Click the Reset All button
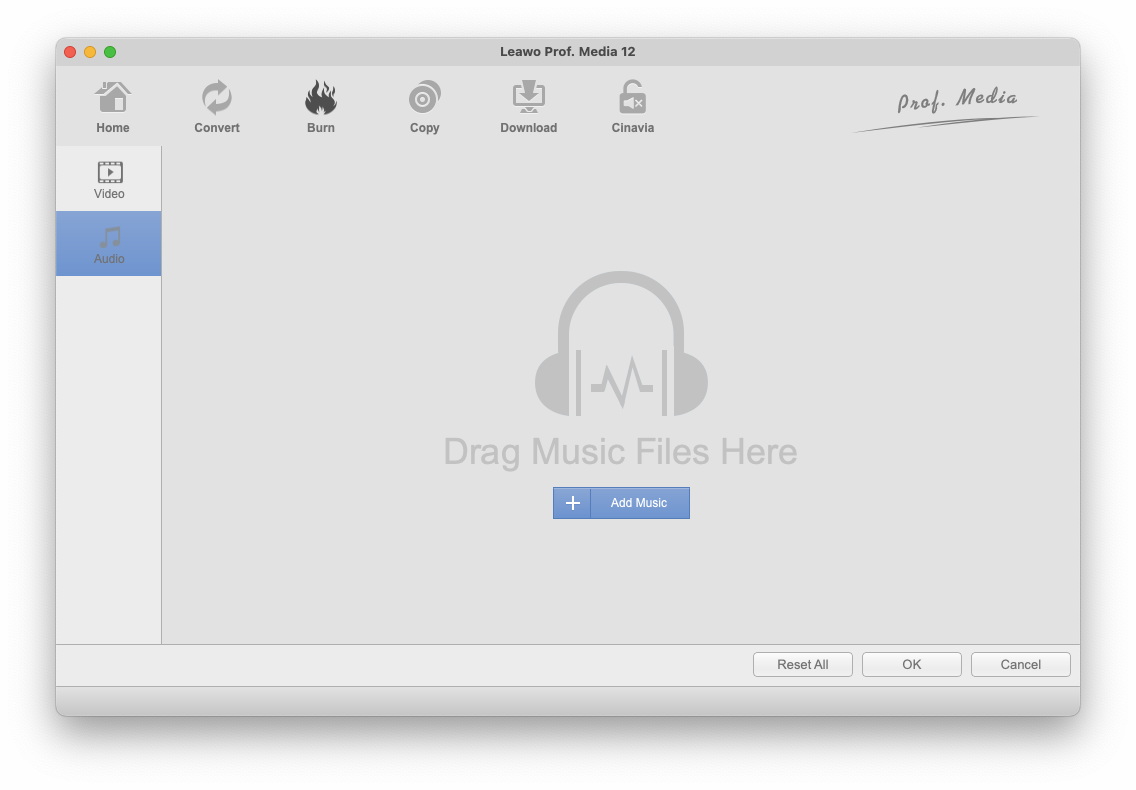This screenshot has width=1136, height=790. pos(802,665)
